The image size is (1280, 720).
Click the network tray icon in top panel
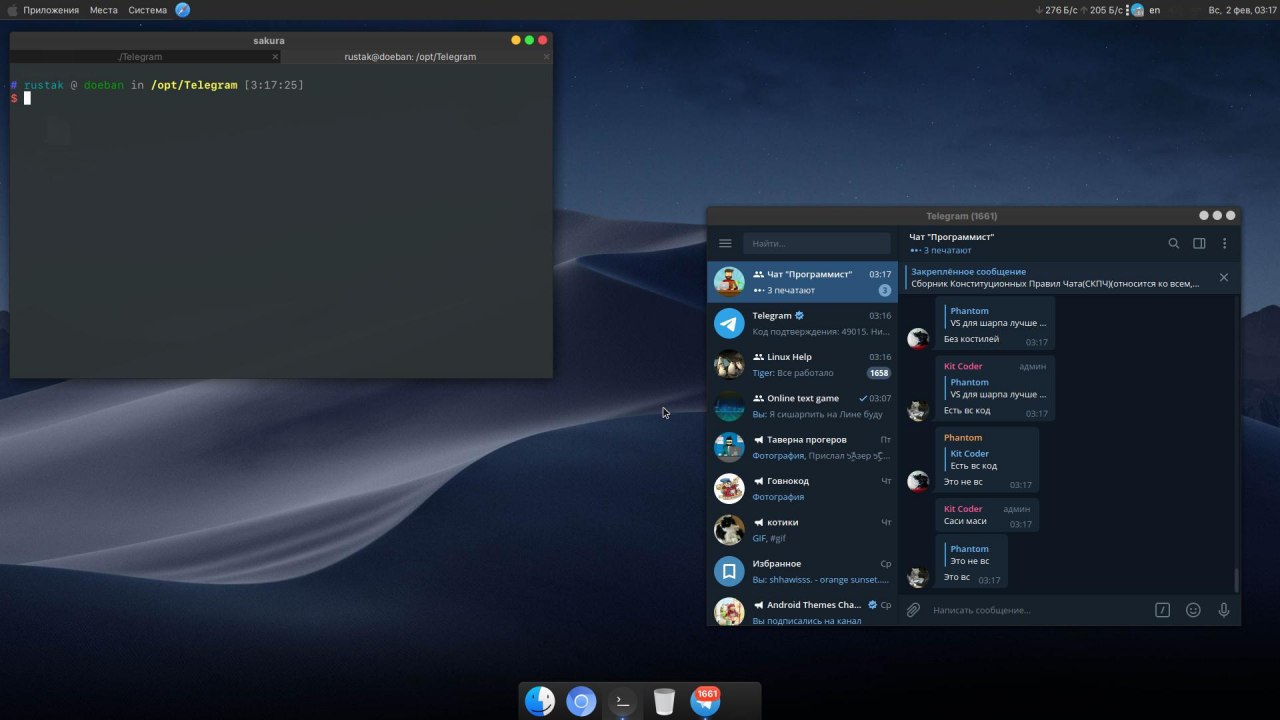pyautogui.click(x=1137, y=10)
